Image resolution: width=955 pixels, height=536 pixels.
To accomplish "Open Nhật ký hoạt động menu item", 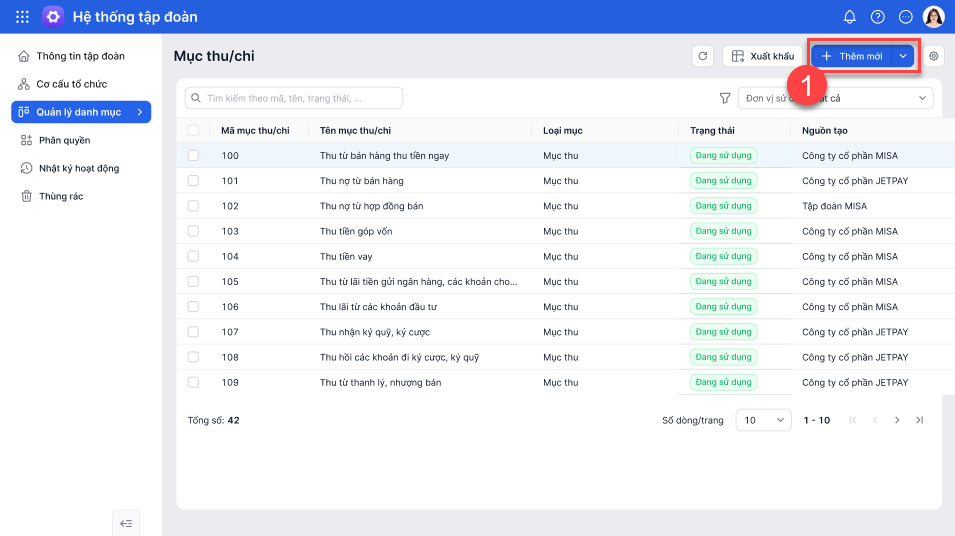I will tap(81, 168).
